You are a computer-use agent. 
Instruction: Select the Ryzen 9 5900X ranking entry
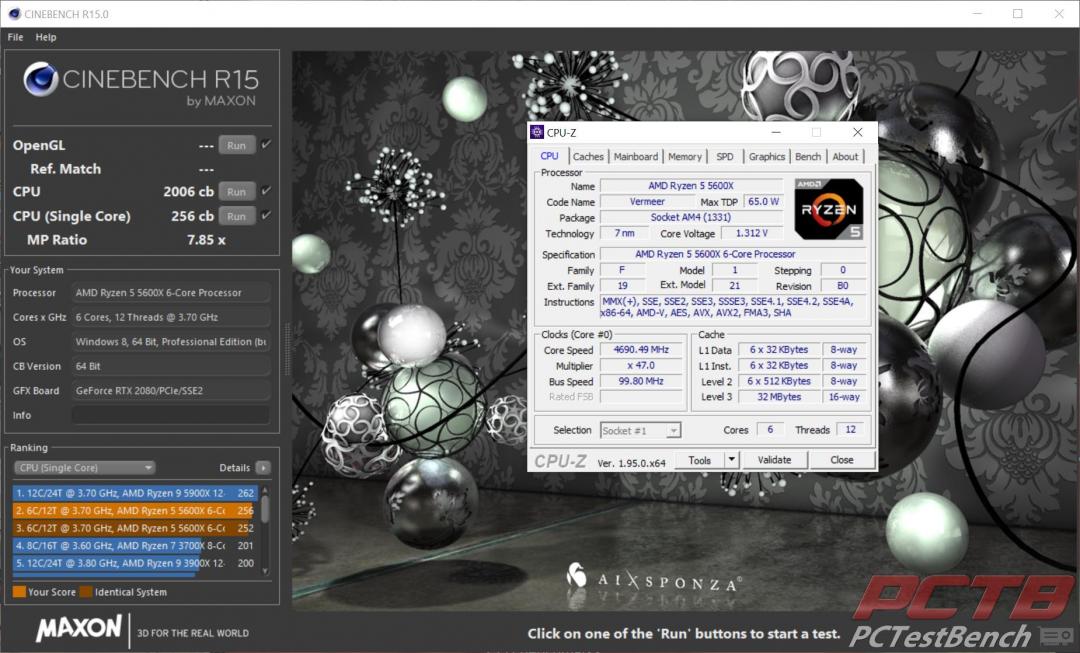135,493
